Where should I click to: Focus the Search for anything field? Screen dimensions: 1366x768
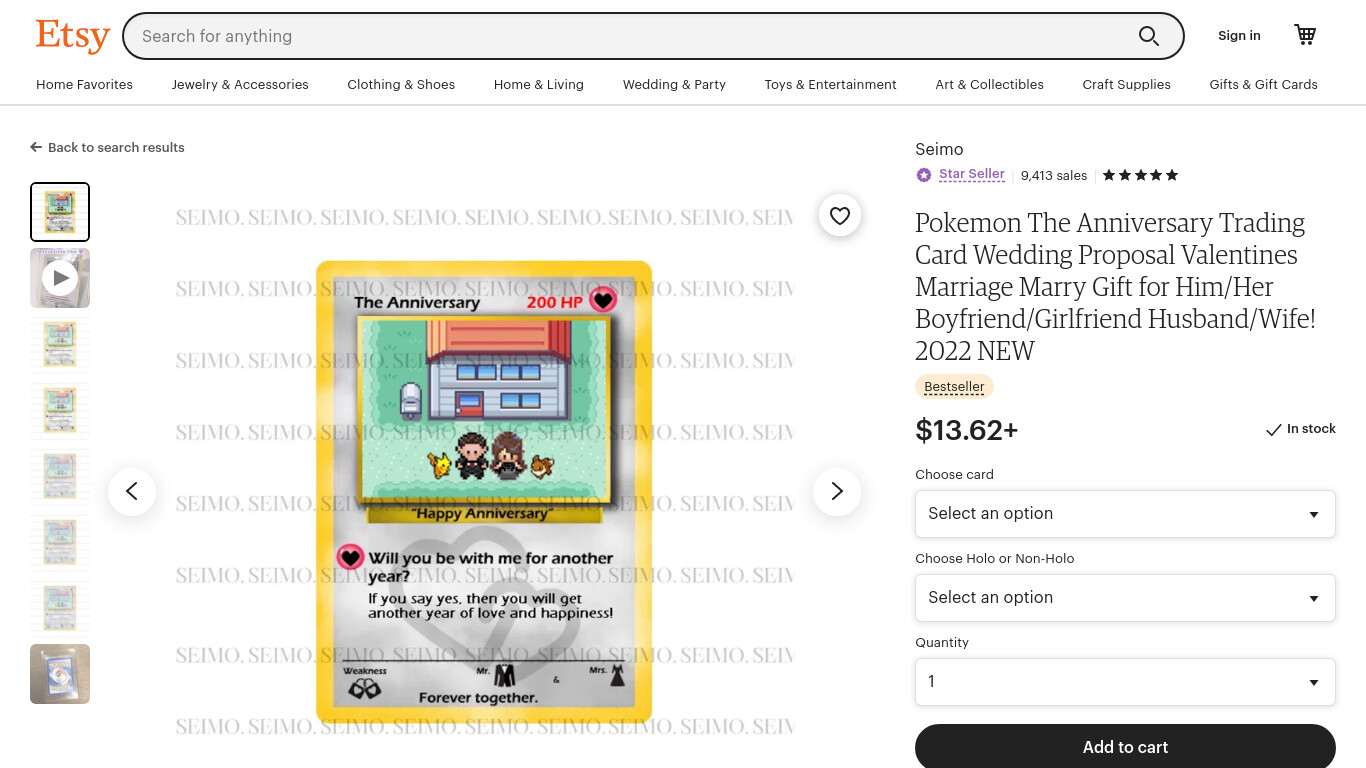[x=630, y=36]
